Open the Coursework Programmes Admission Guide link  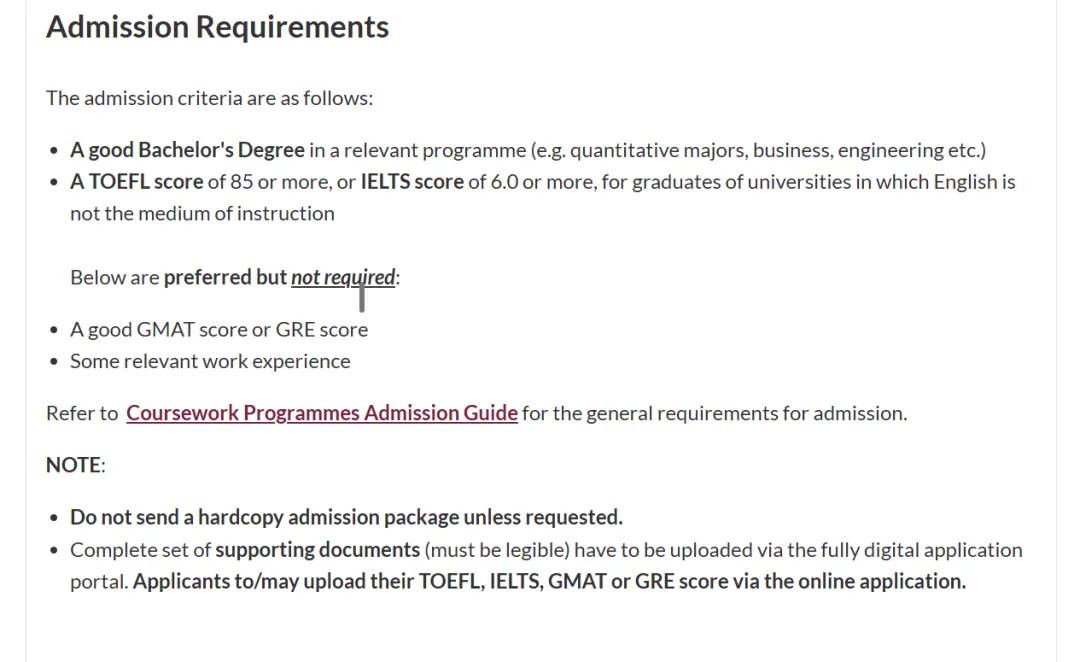point(321,413)
